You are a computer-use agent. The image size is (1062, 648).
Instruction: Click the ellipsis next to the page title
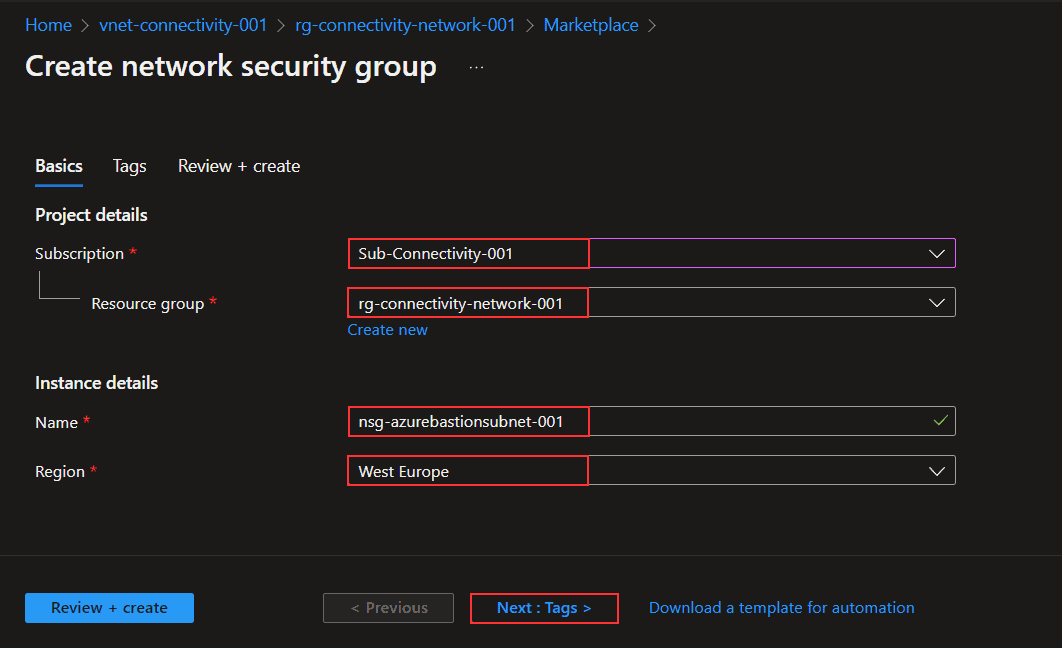[476, 66]
